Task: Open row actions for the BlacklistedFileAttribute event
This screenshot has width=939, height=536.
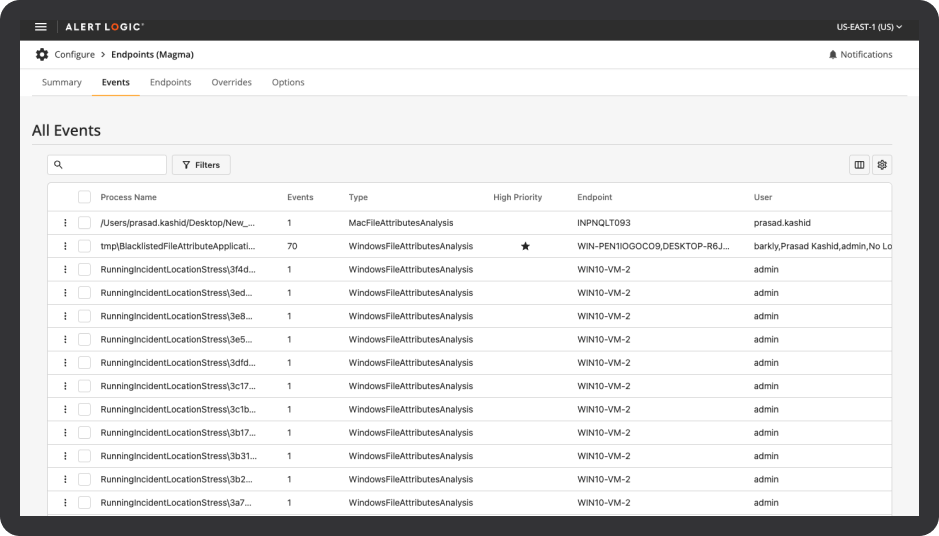Action: click(65, 246)
